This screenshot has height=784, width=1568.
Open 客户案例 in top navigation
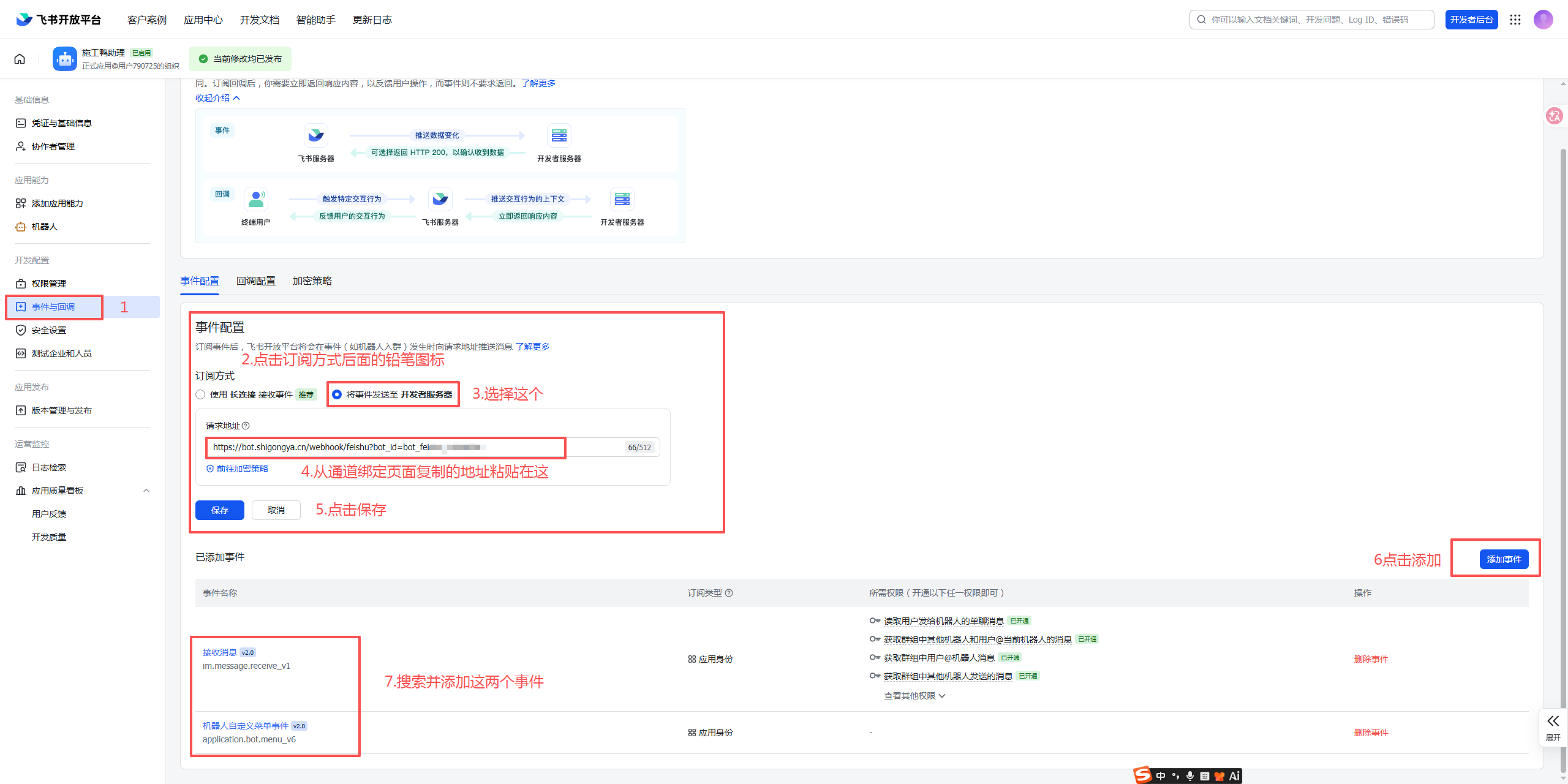click(x=147, y=20)
